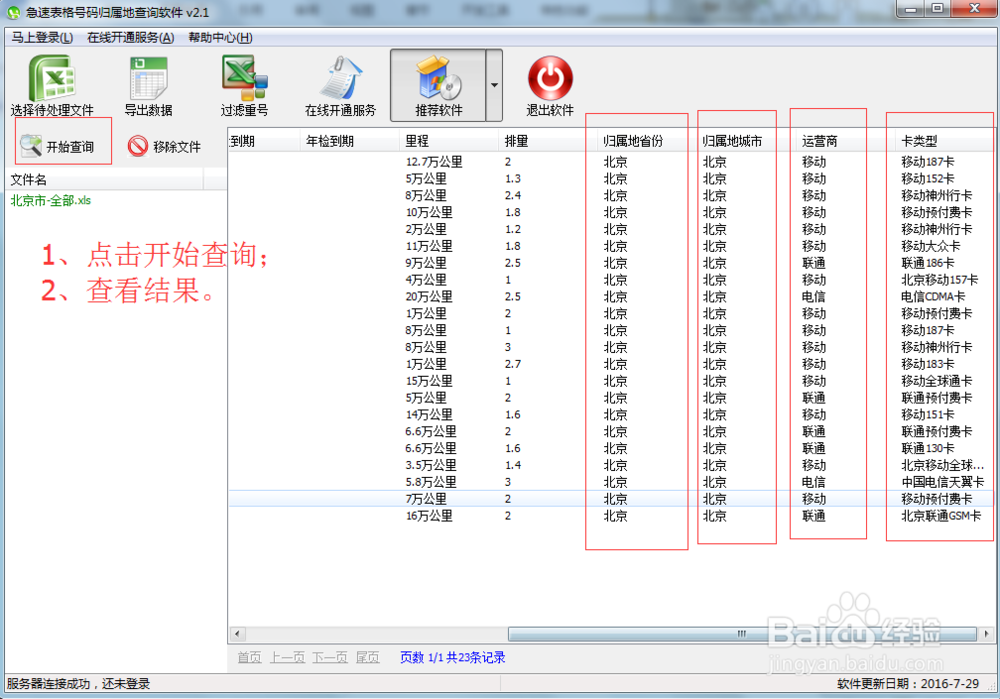This screenshot has height=699, width=1000.
Task: Click card type 移动151卡
Action: 927,415
